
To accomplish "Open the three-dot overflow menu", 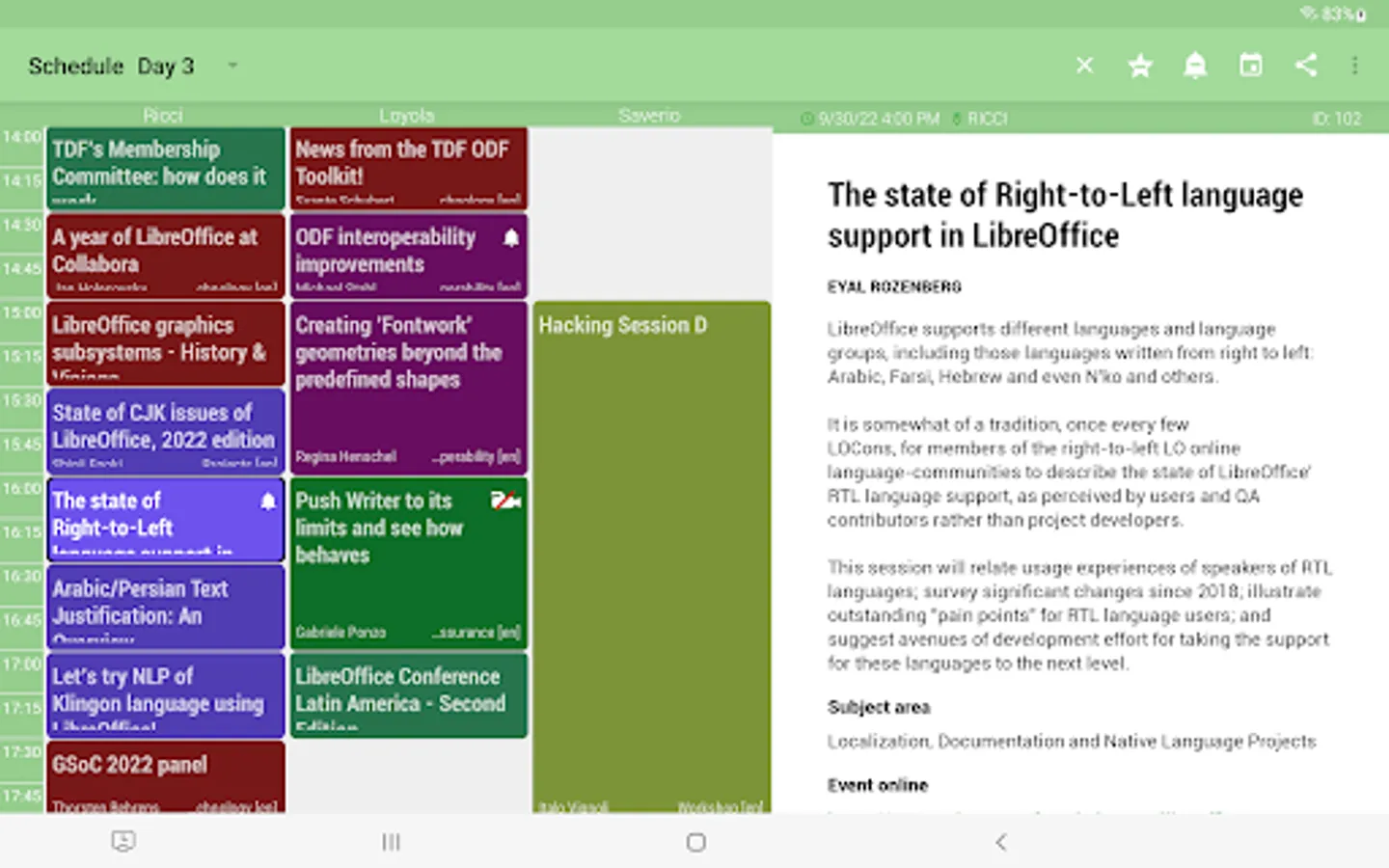I will click(x=1355, y=65).
